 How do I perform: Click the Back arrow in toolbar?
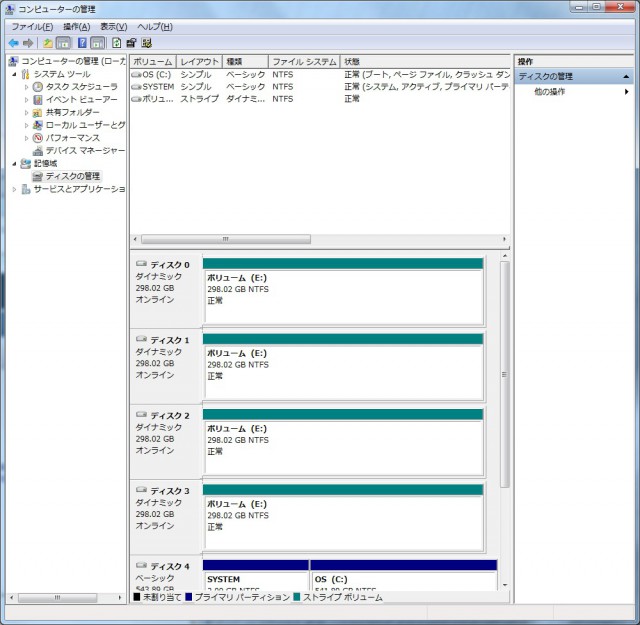(13, 43)
